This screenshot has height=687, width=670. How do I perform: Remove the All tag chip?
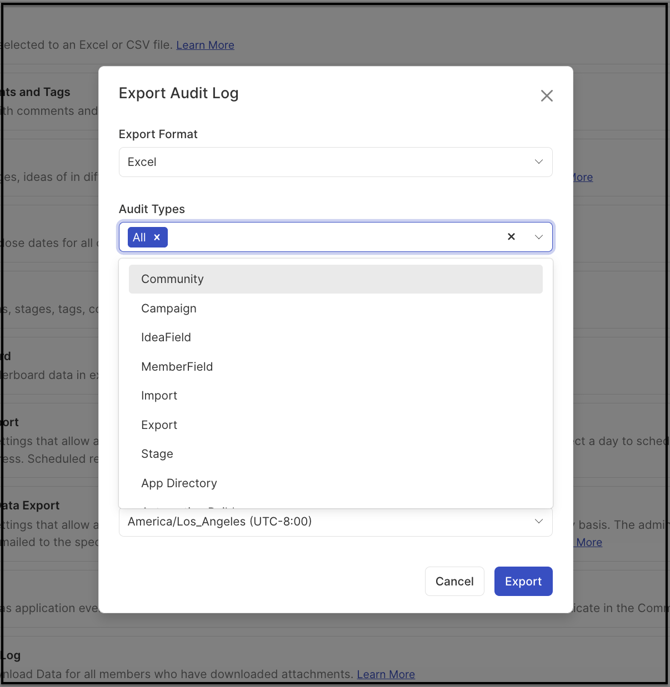pyautogui.click(x=157, y=237)
